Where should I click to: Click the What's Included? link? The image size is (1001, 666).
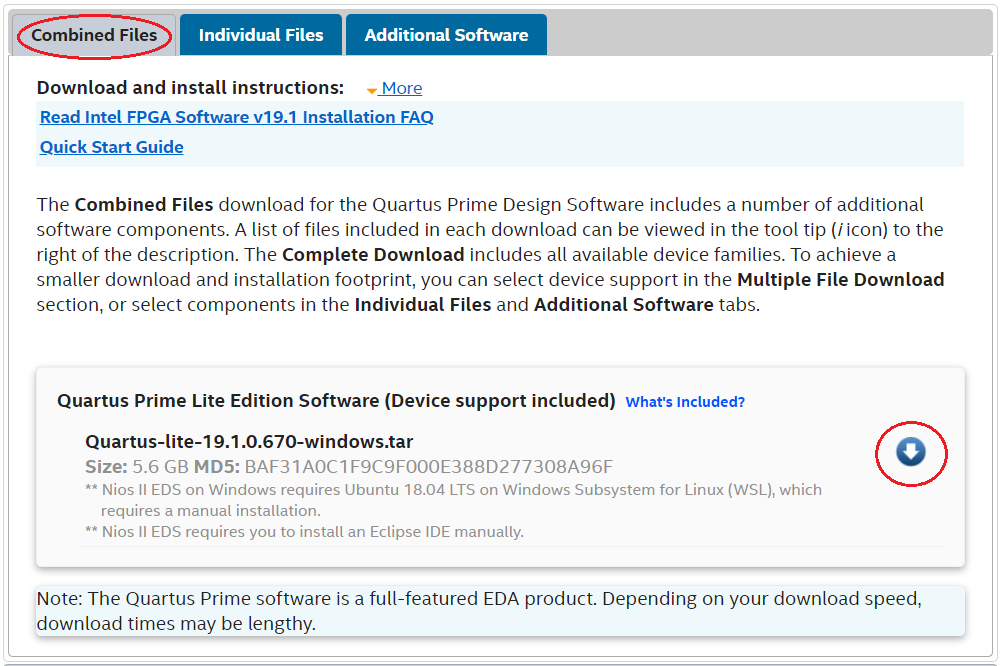[685, 402]
